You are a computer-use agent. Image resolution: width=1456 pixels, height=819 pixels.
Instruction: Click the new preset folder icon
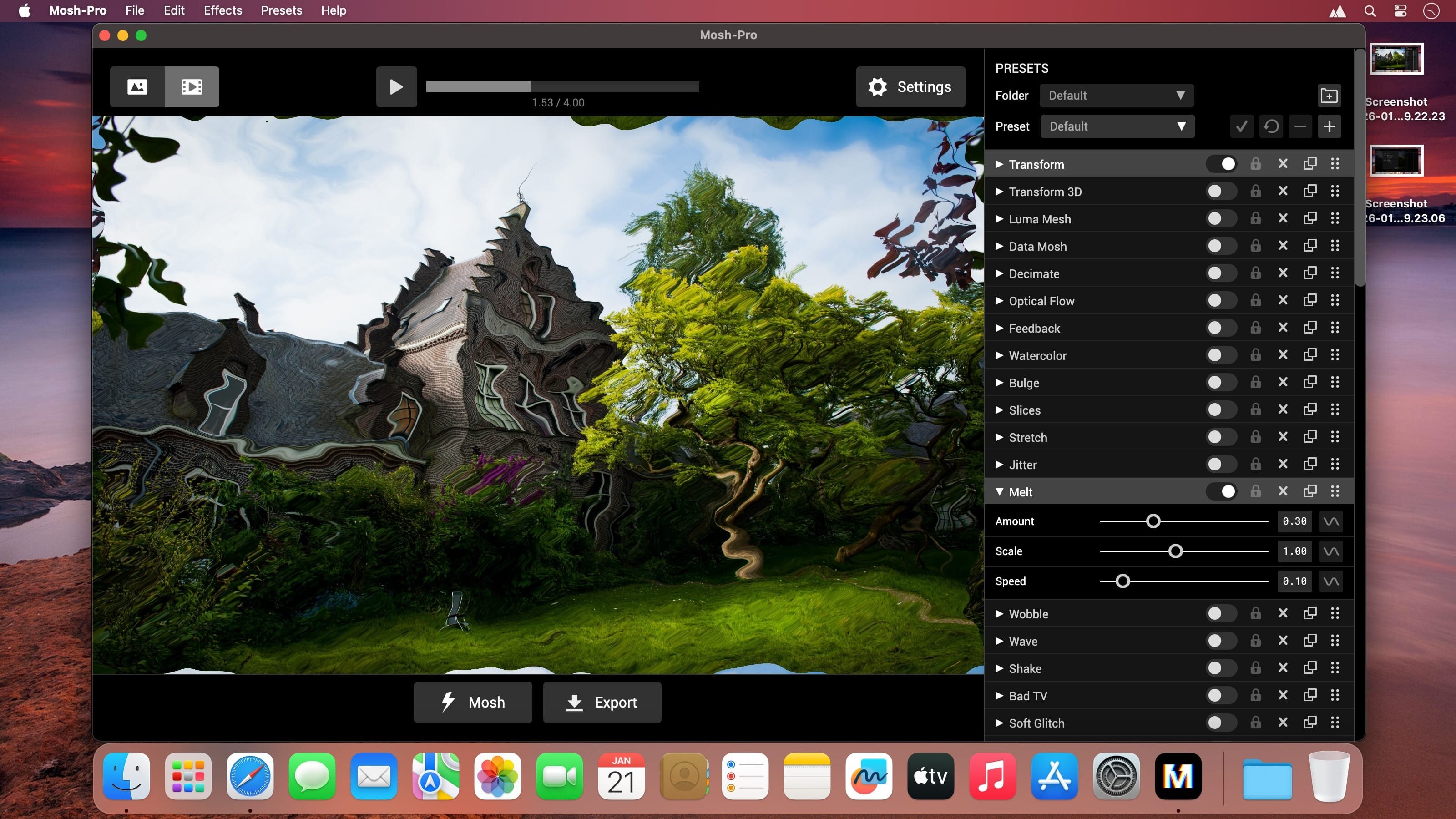pos(1329,96)
